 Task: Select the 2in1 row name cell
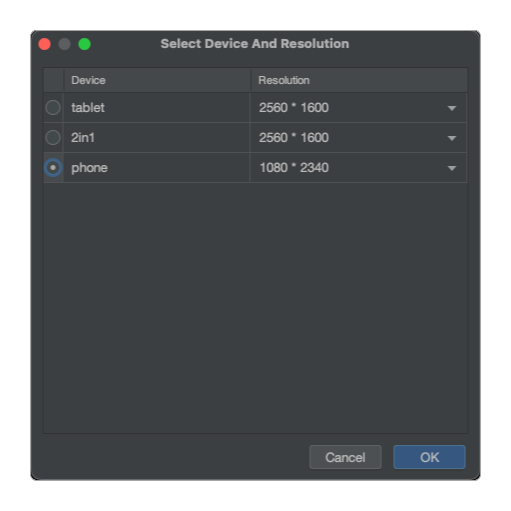[156, 138]
